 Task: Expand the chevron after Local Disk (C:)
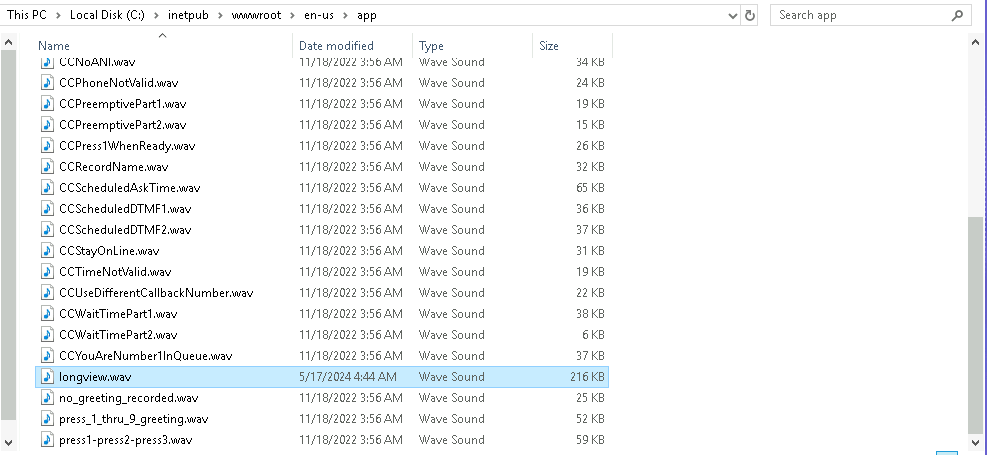click(159, 15)
